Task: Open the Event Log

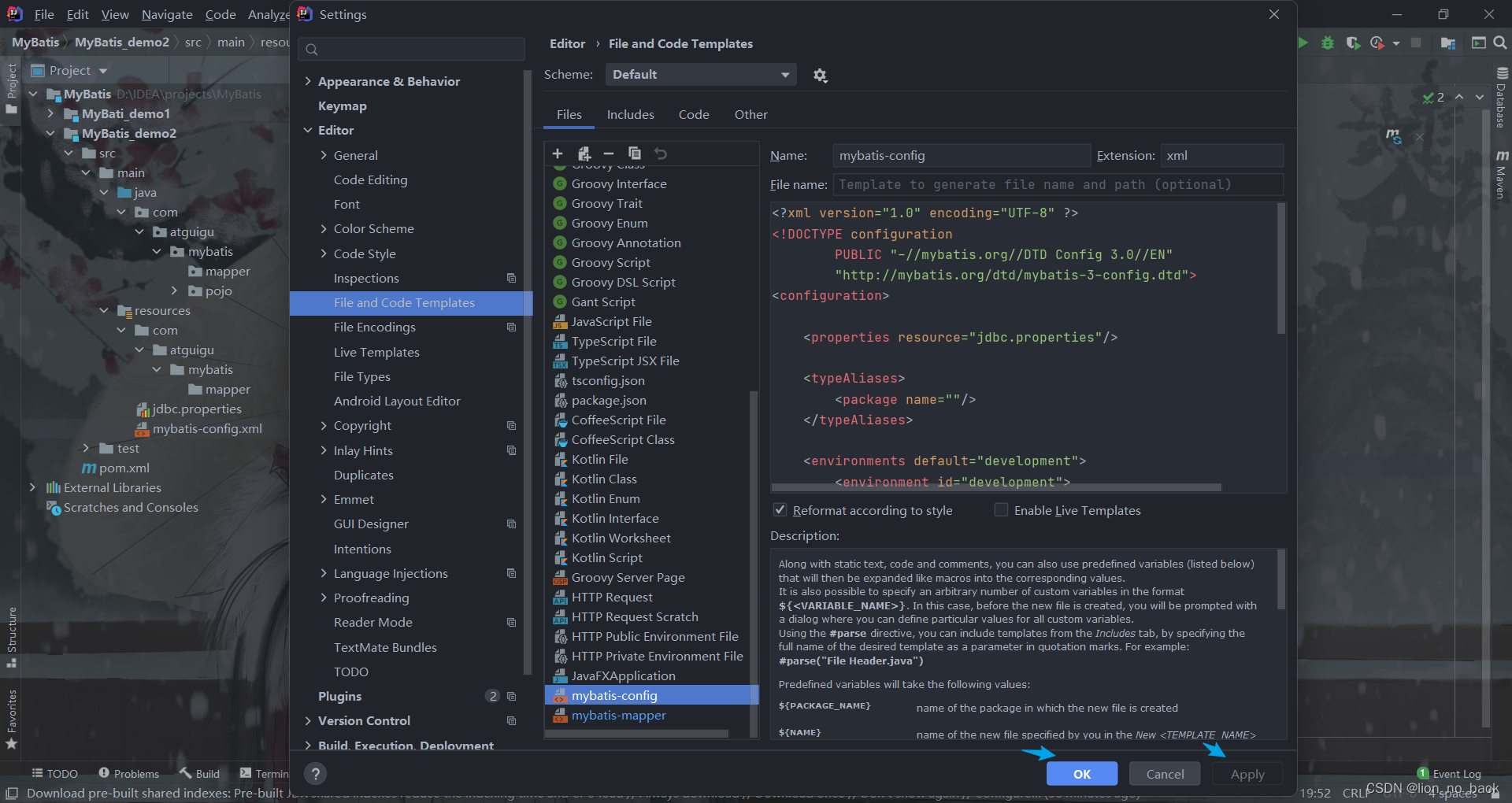Action: click(x=1449, y=774)
